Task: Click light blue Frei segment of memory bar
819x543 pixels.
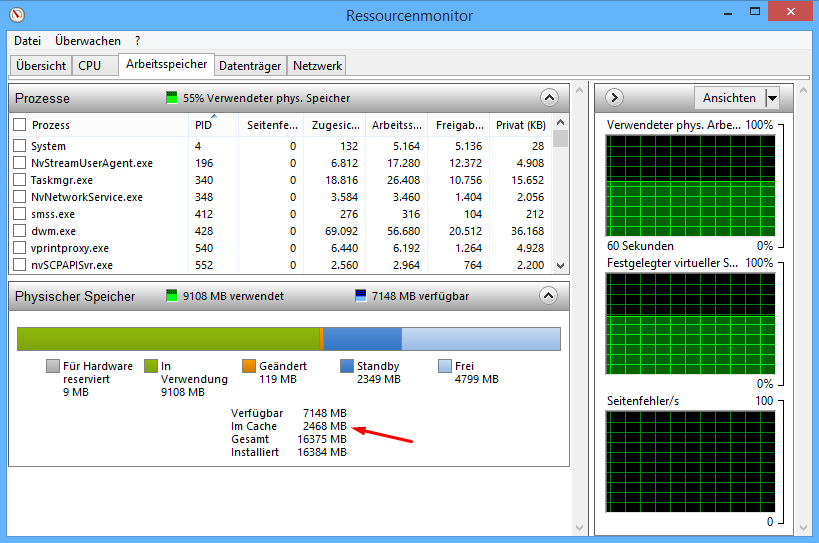Action: coord(481,339)
